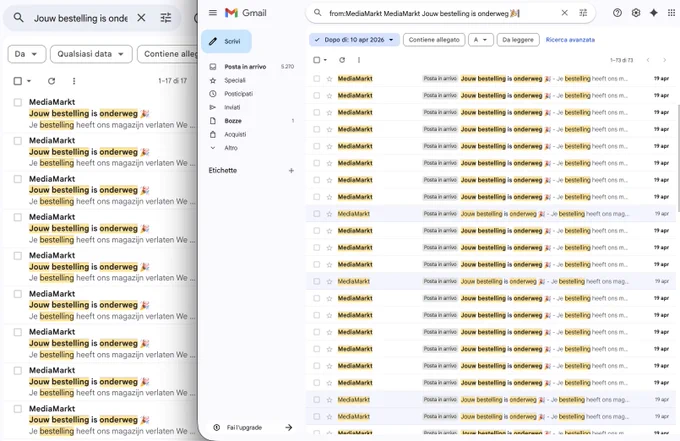Star the topmost MediaMarkt email in the right window
This screenshot has height=441, width=680.
click(329, 78)
